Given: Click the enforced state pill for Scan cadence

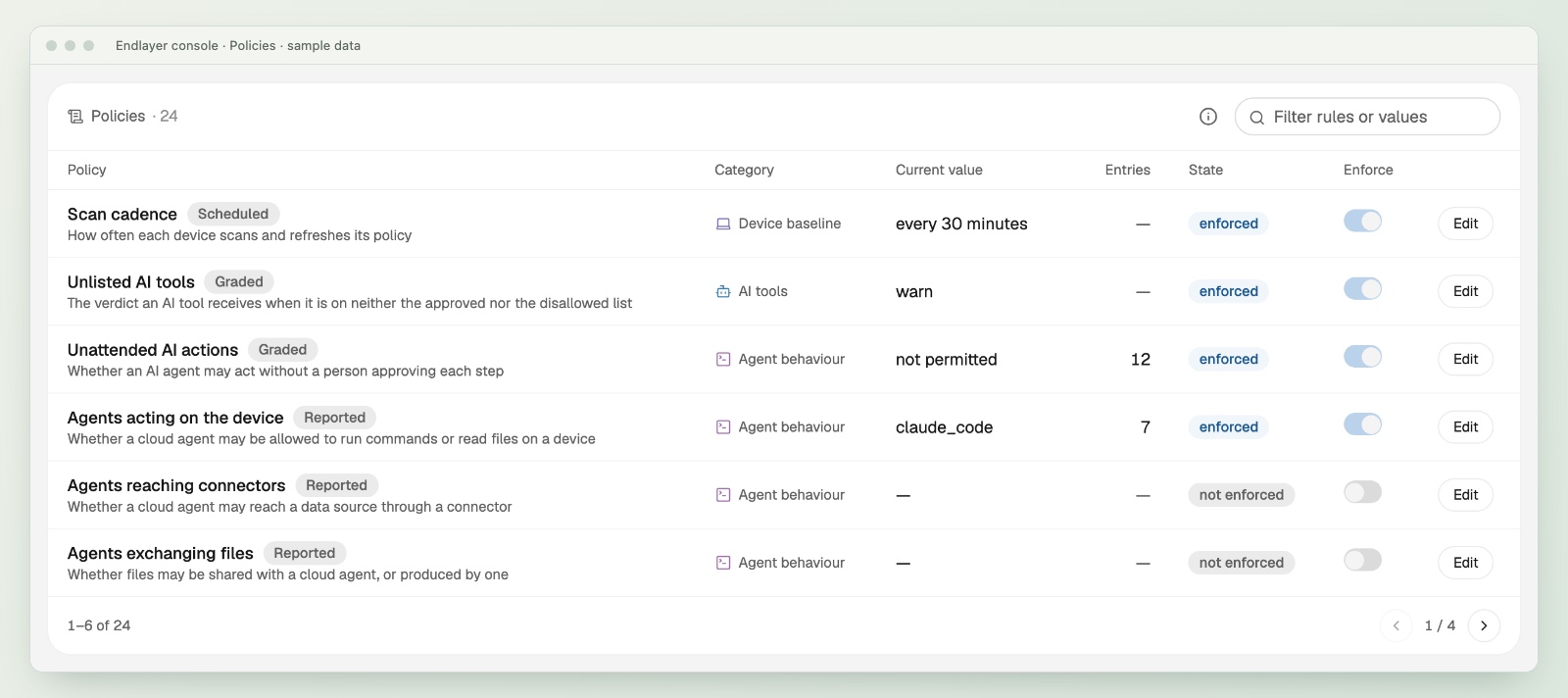Looking at the screenshot, I should (1228, 224).
